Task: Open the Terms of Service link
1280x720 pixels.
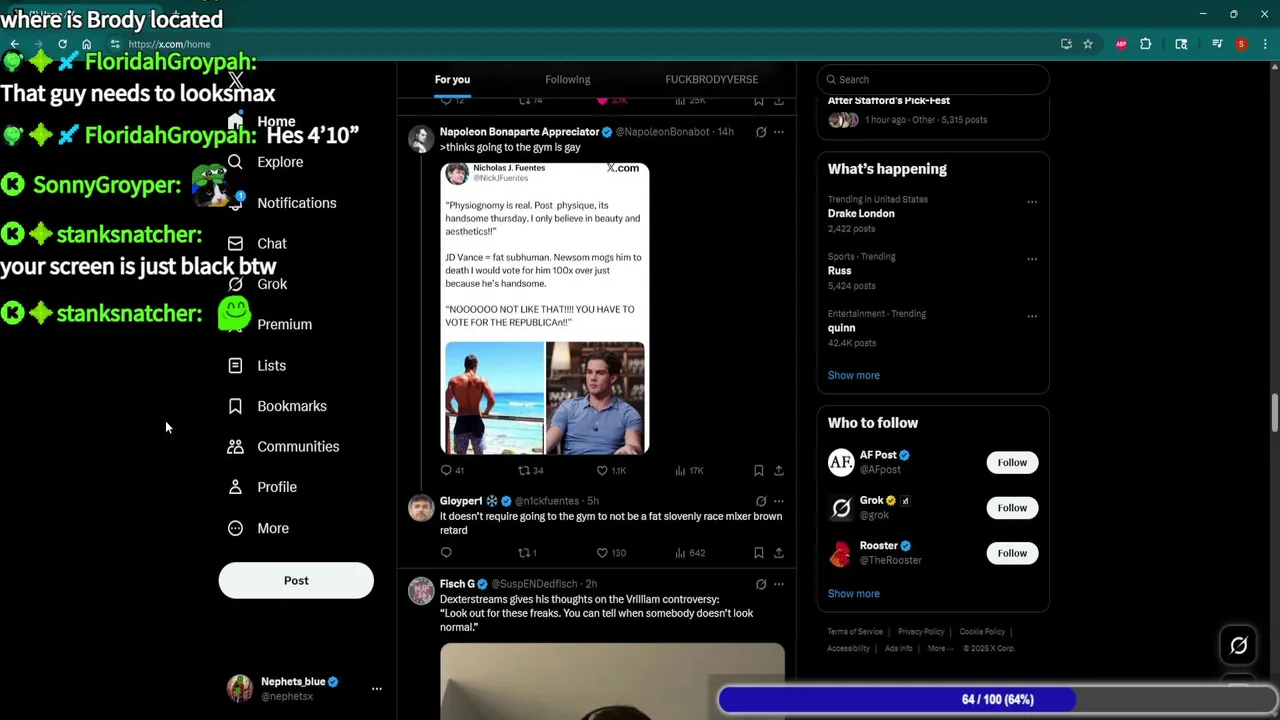Action: [855, 632]
